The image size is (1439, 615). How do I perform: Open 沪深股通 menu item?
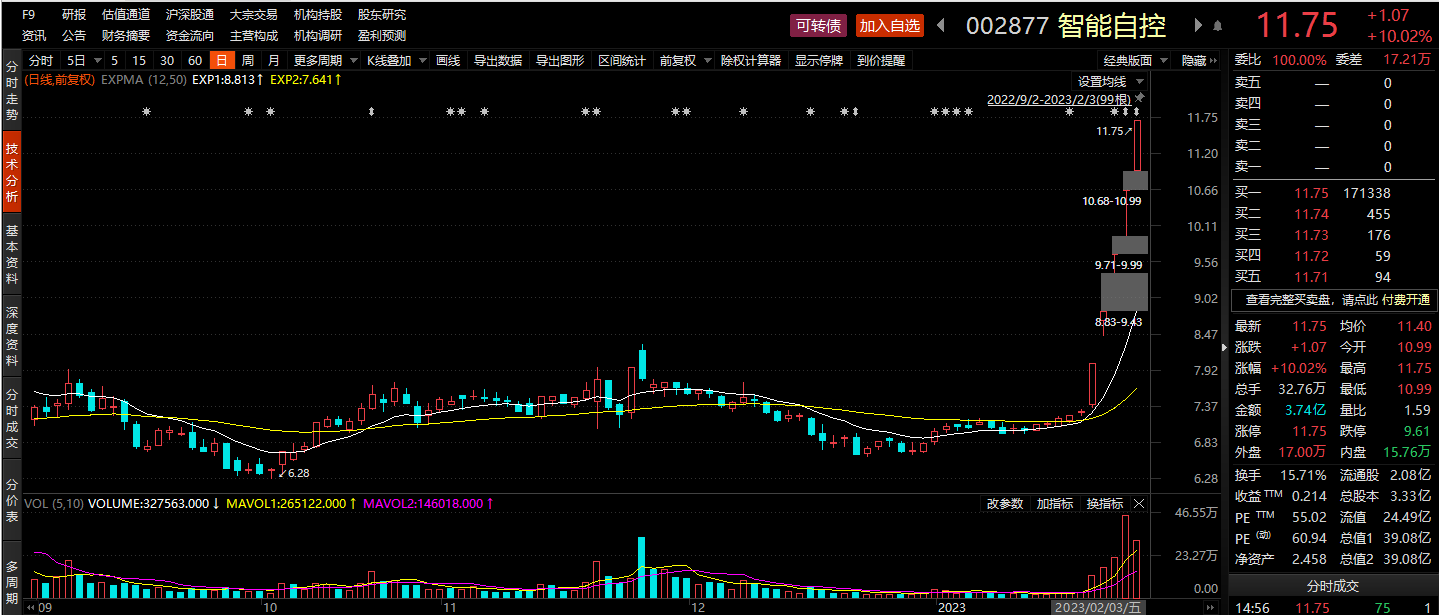(190, 15)
